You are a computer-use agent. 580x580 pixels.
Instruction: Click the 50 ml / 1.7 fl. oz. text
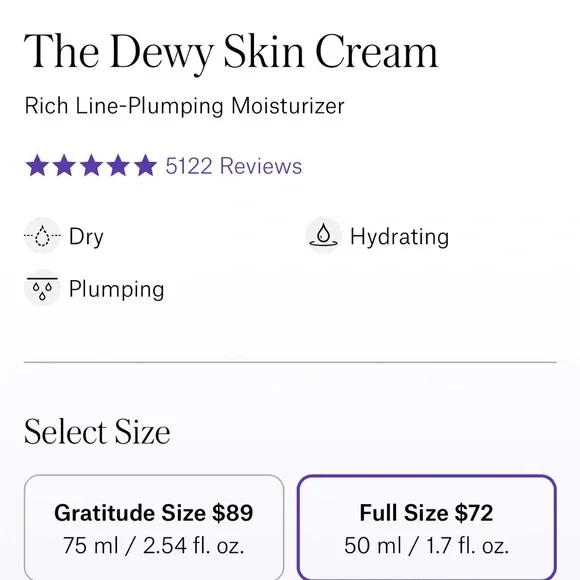[x=426, y=546]
